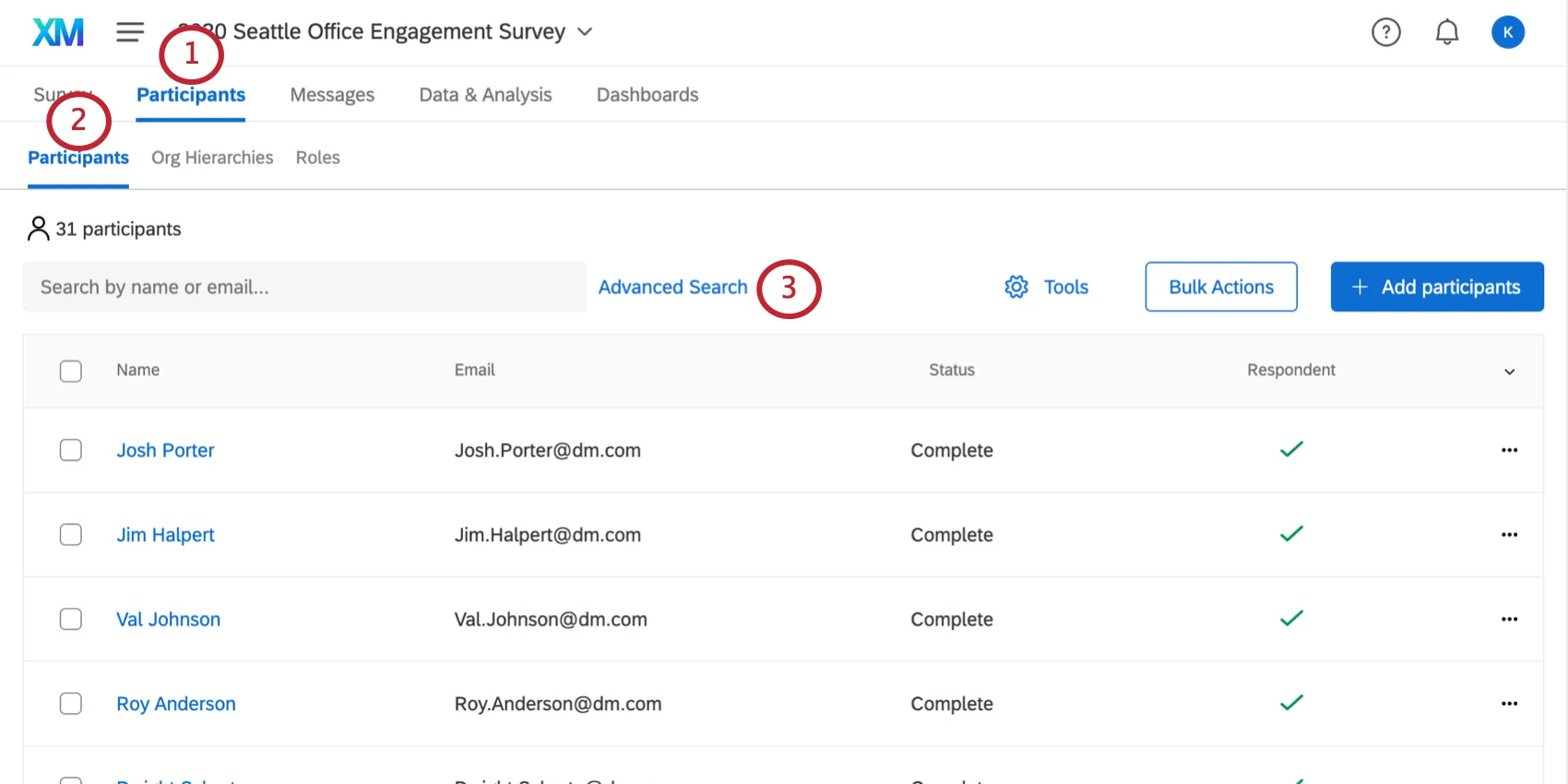
Task: Open the Org Hierarchies sub-tab
Action: (x=212, y=158)
